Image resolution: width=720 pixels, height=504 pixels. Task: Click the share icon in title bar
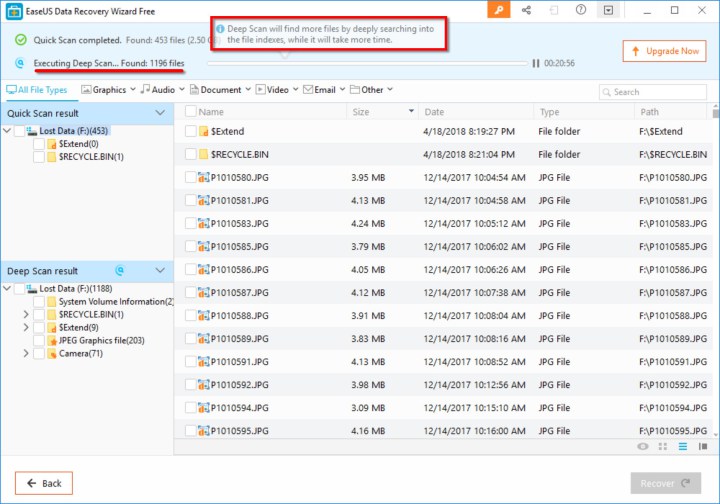(526, 10)
